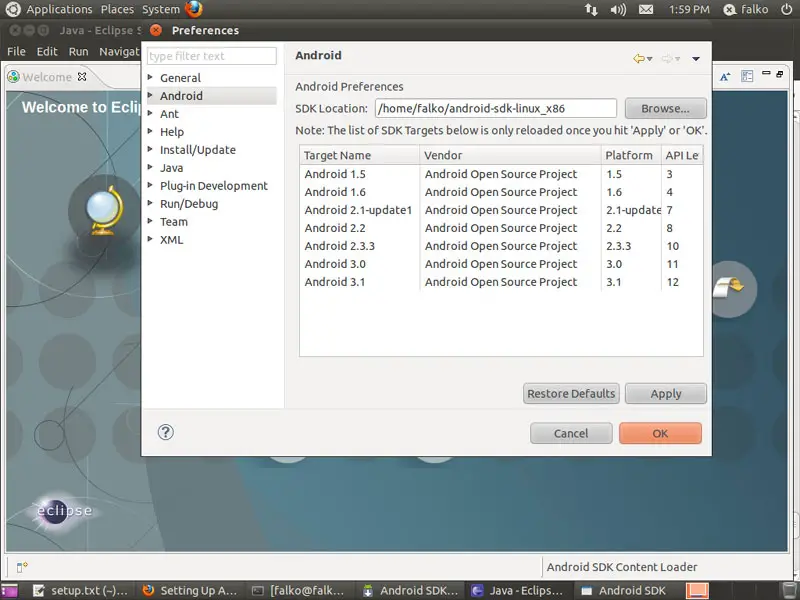Screen dimensions: 800x600
Task: Open the Applications menu
Action: point(59,9)
